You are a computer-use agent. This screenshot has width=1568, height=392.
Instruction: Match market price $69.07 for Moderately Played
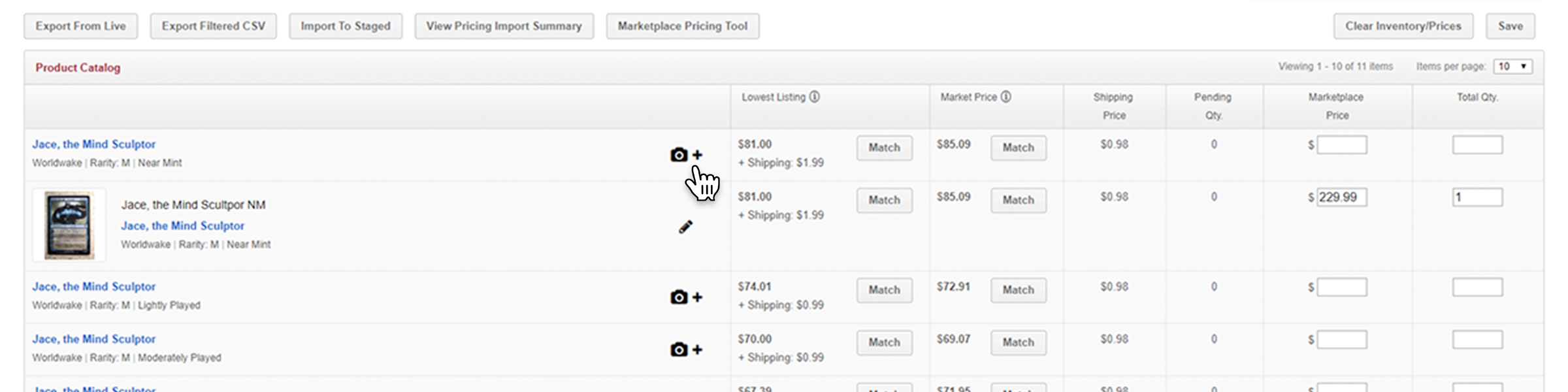1018,342
